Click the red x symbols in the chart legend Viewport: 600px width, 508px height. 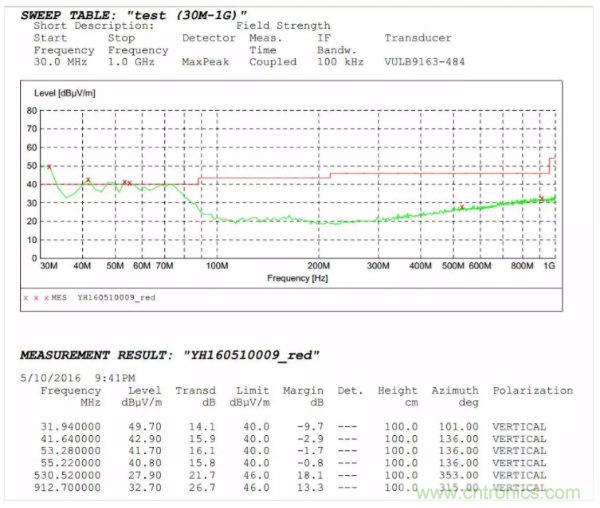tap(36, 297)
